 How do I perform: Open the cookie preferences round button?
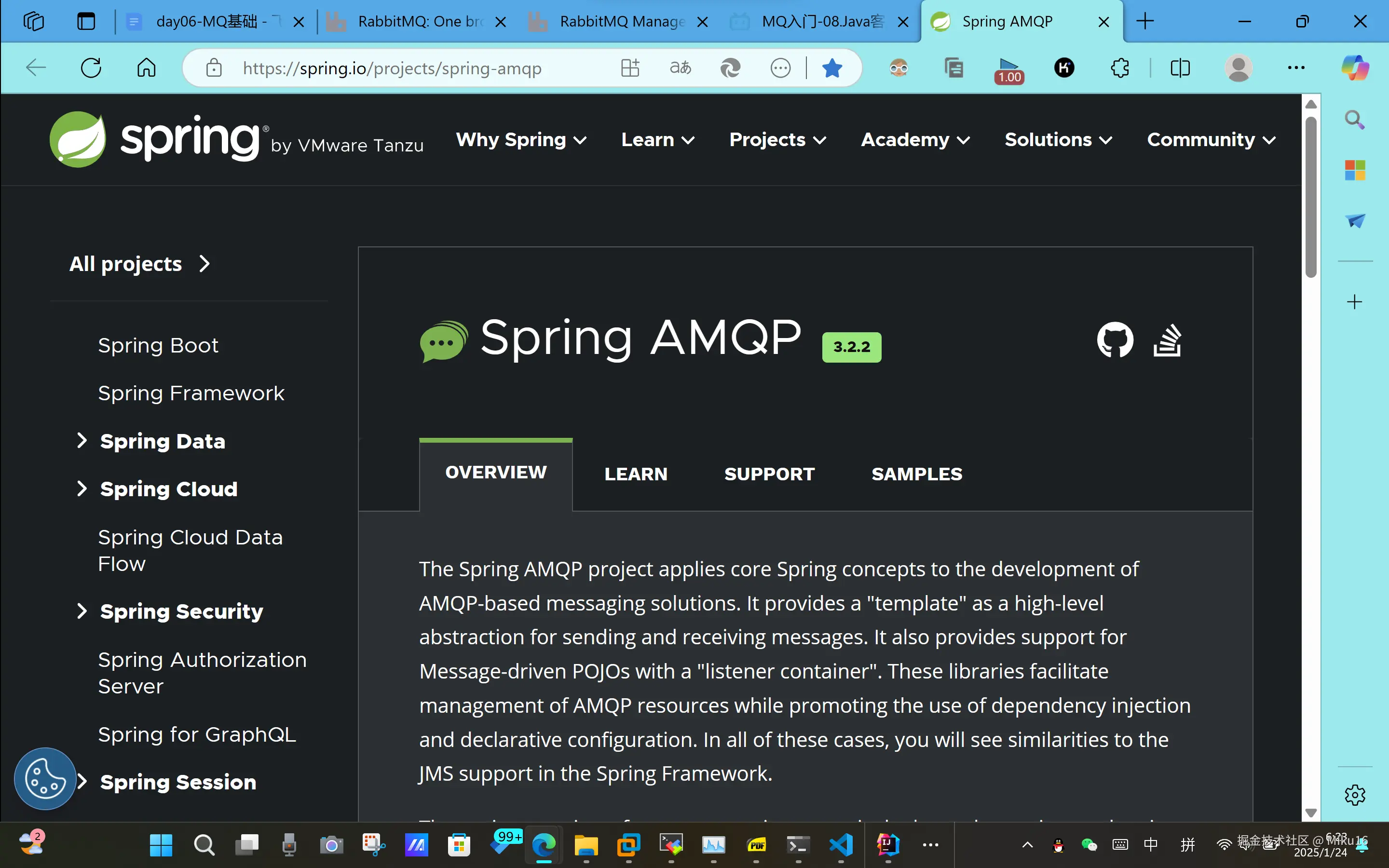click(x=45, y=778)
